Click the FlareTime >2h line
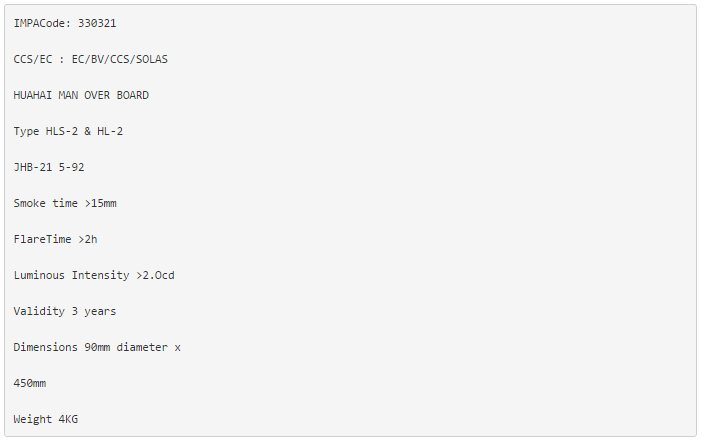Image resolution: width=704 pixels, height=443 pixels. [x=55, y=239]
